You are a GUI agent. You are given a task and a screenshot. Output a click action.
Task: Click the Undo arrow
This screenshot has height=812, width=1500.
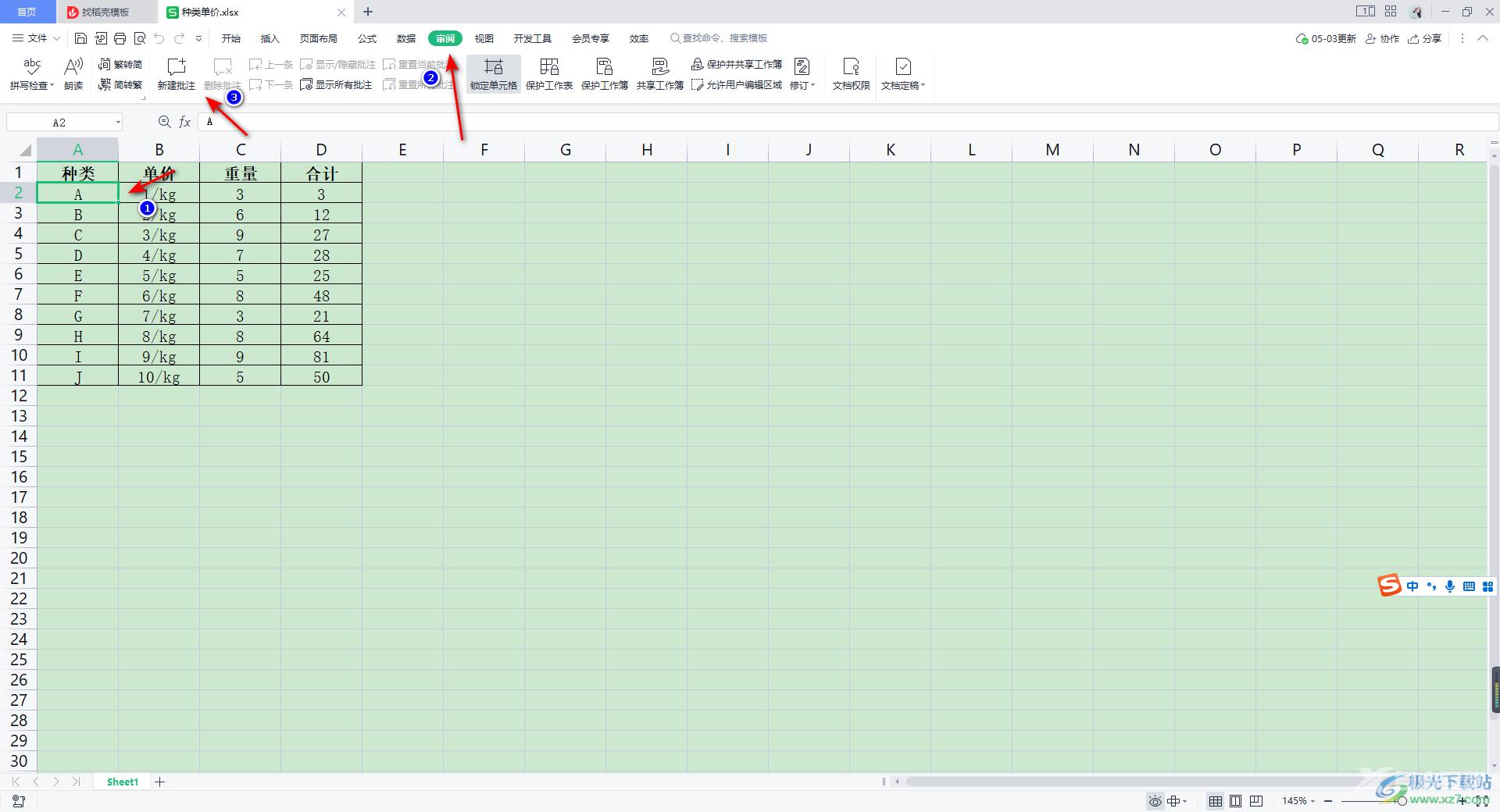(159, 38)
